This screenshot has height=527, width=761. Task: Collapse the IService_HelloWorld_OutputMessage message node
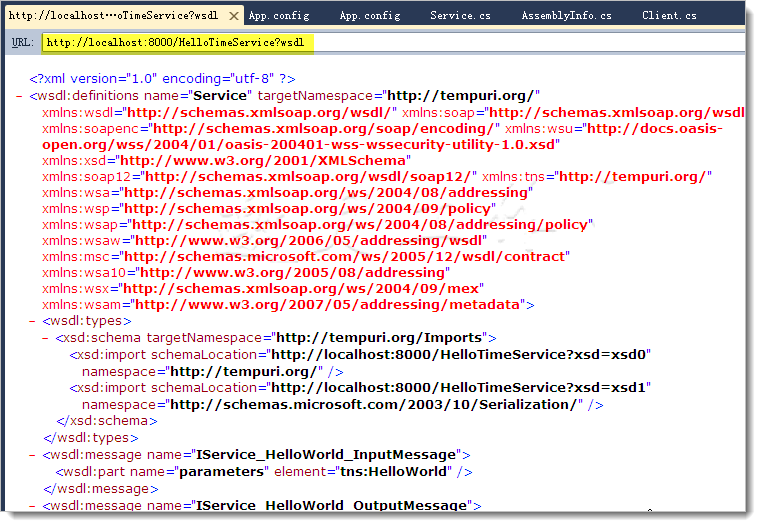32,506
